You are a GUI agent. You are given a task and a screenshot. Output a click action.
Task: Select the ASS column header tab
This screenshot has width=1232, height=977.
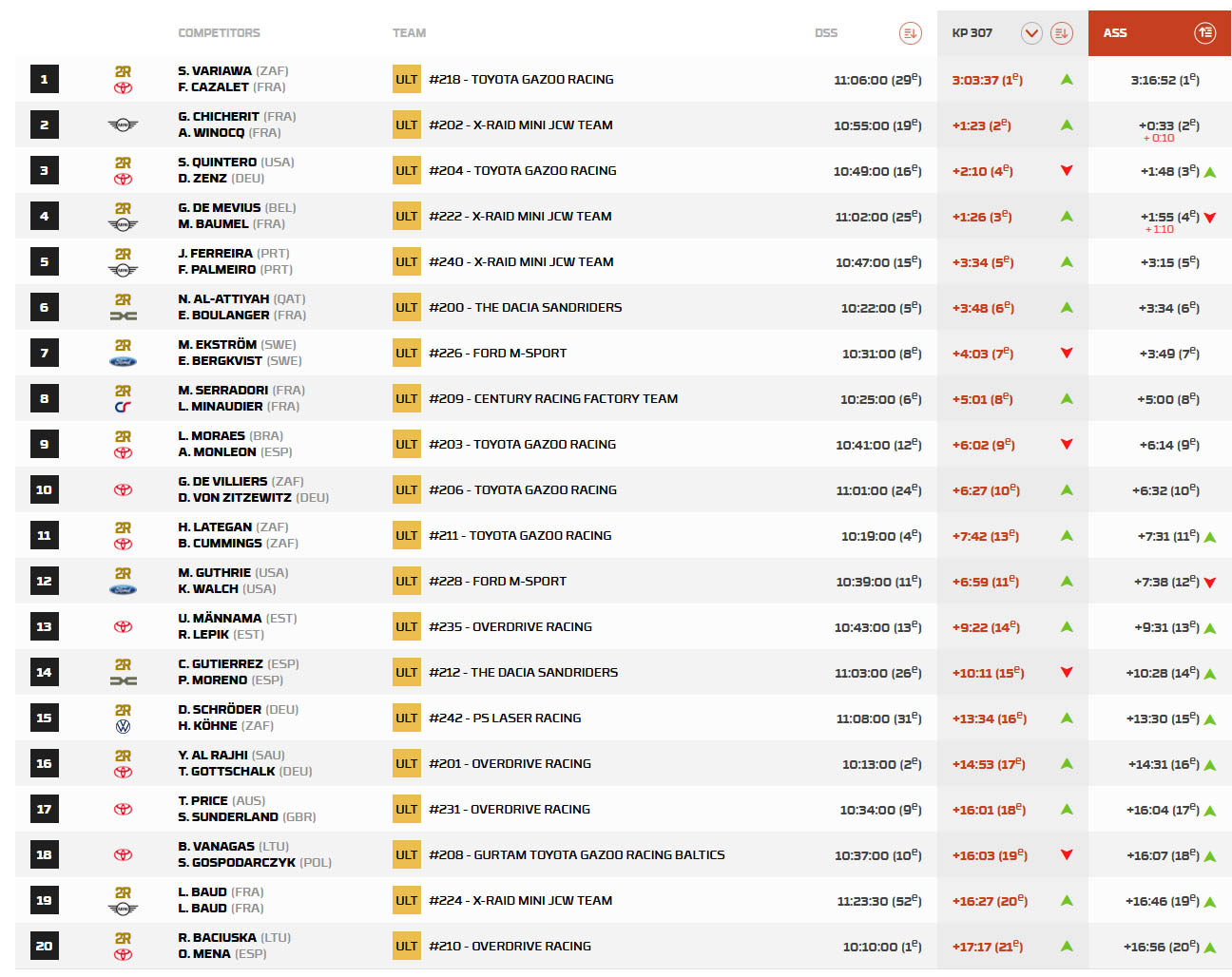[1115, 33]
